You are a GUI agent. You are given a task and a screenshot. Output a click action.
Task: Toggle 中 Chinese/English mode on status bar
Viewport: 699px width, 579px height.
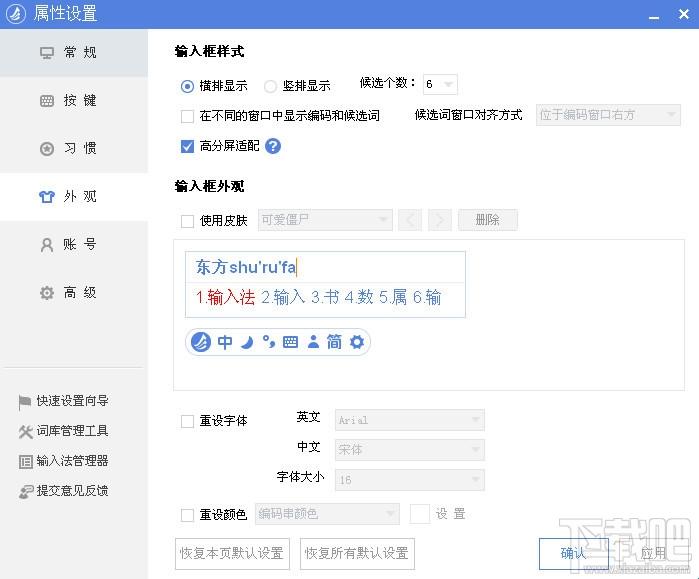pos(225,342)
